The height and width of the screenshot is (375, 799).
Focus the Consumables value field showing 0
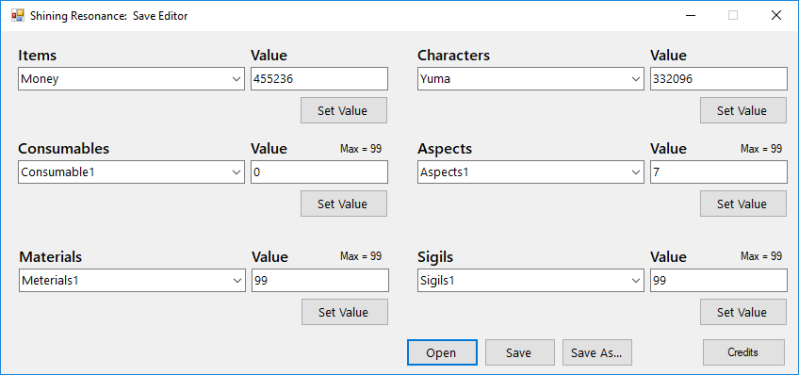coord(319,172)
